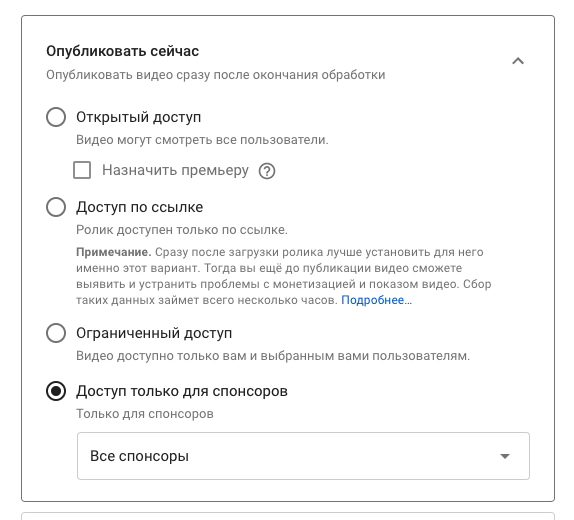Choose the "Доступ по ссылке" radio button

pos(56,207)
